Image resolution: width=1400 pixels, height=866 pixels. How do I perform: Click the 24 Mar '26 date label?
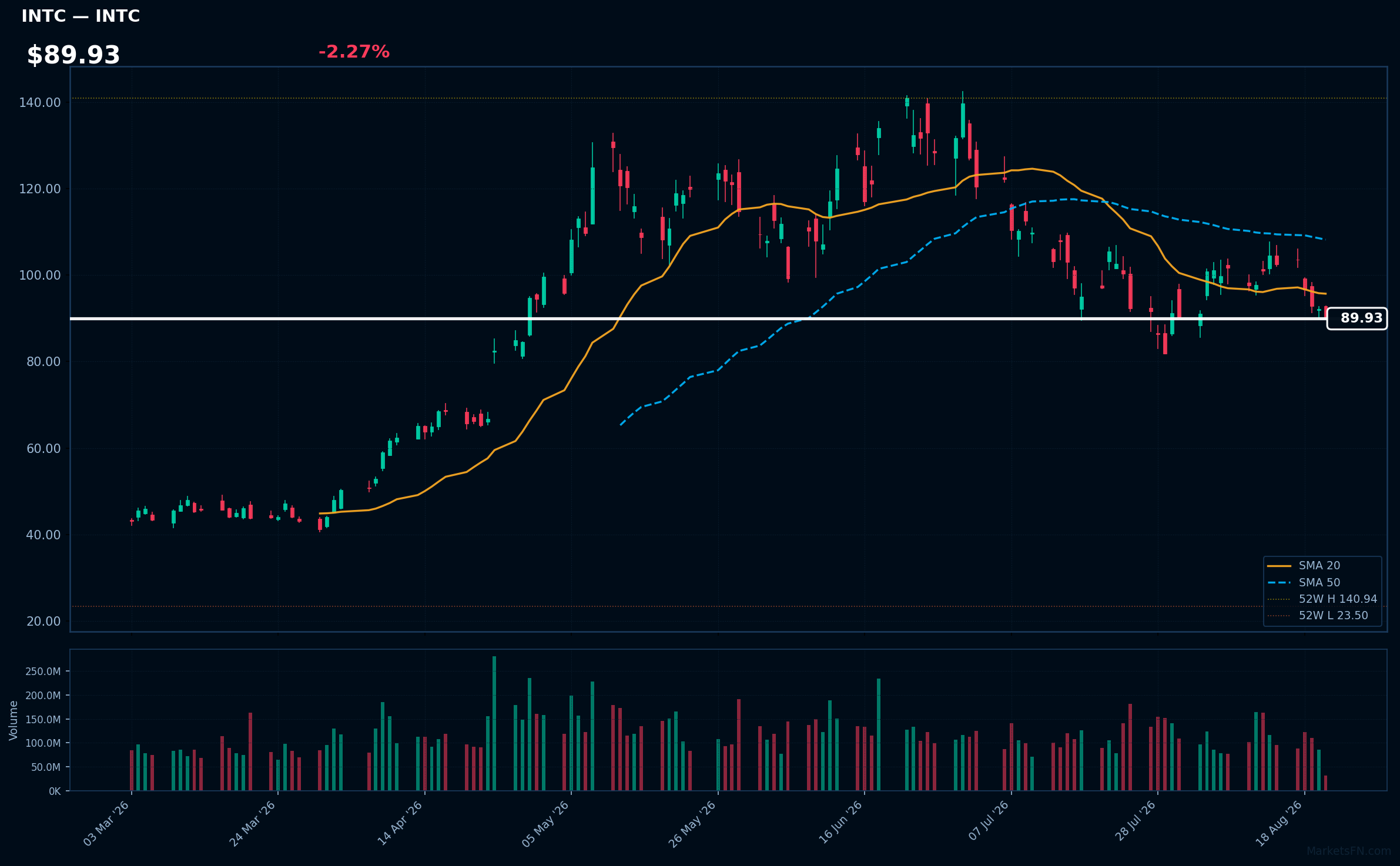[253, 823]
